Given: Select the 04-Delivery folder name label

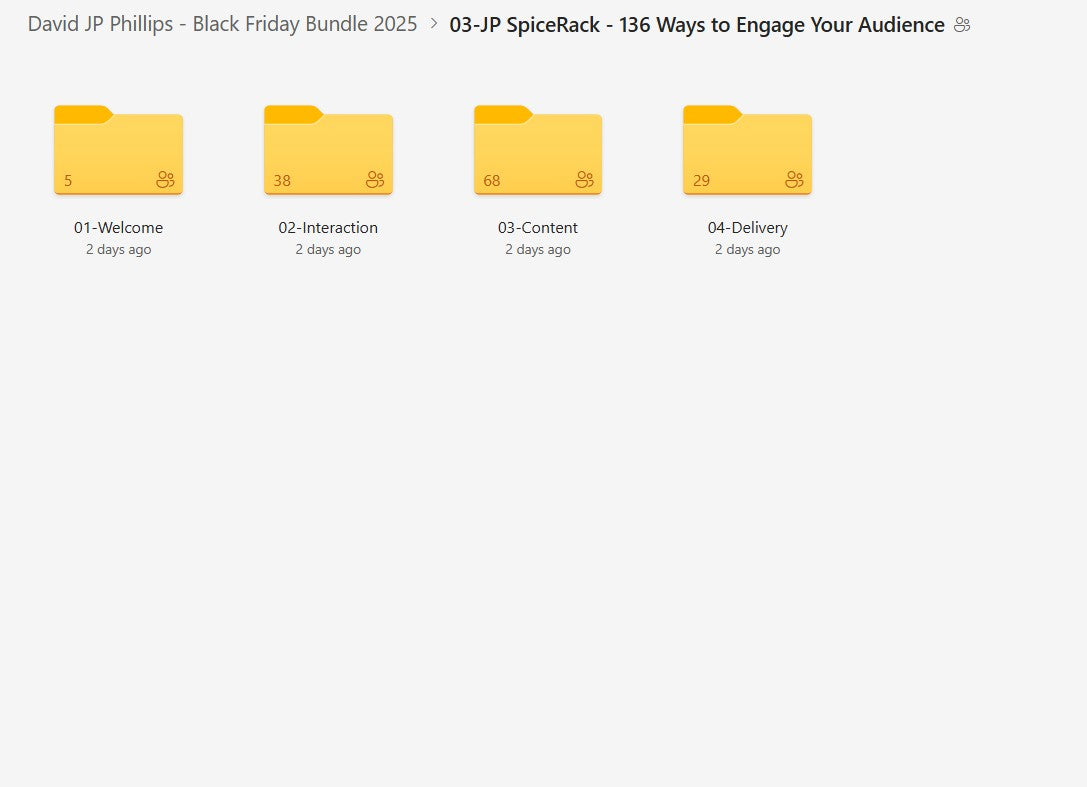Looking at the screenshot, I should pos(747,227).
